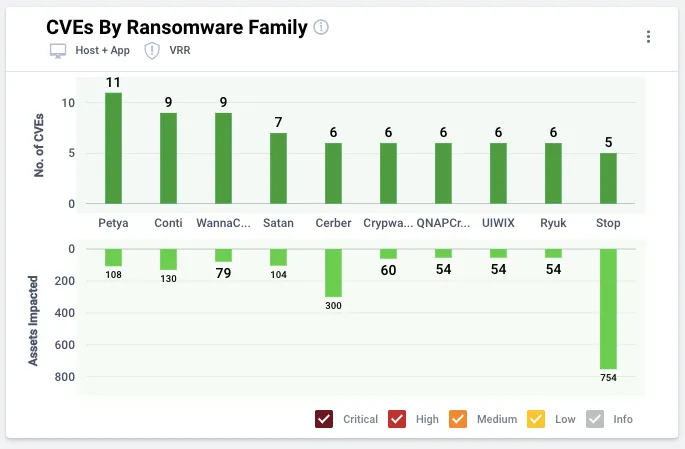Screen dimensions: 685x449
Task: Toggle the Low severity checkbox
Action: coord(536,419)
